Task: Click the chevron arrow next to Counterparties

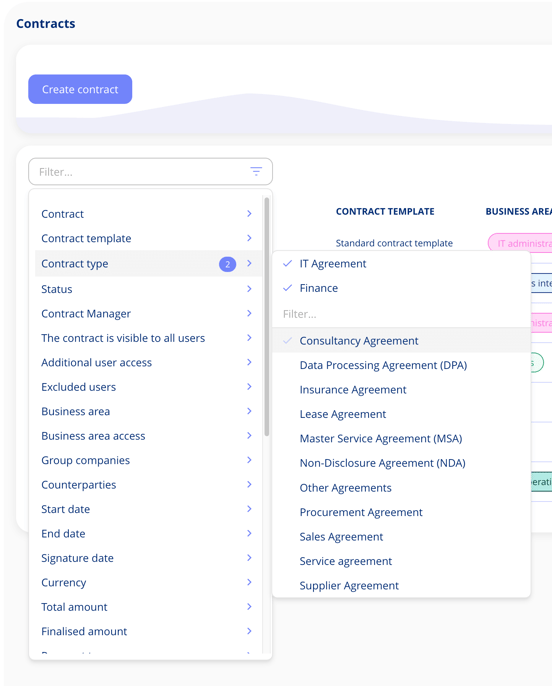Action: click(x=249, y=484)
